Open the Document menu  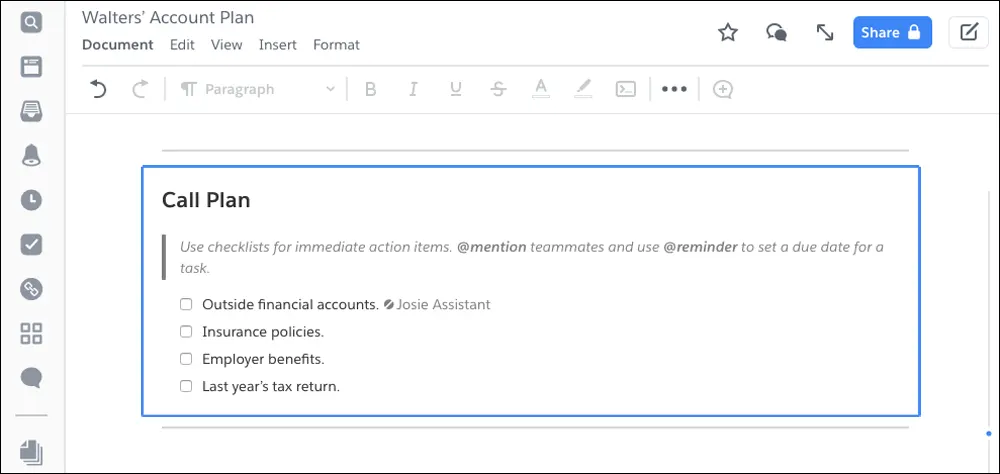(x=118, y=45)
